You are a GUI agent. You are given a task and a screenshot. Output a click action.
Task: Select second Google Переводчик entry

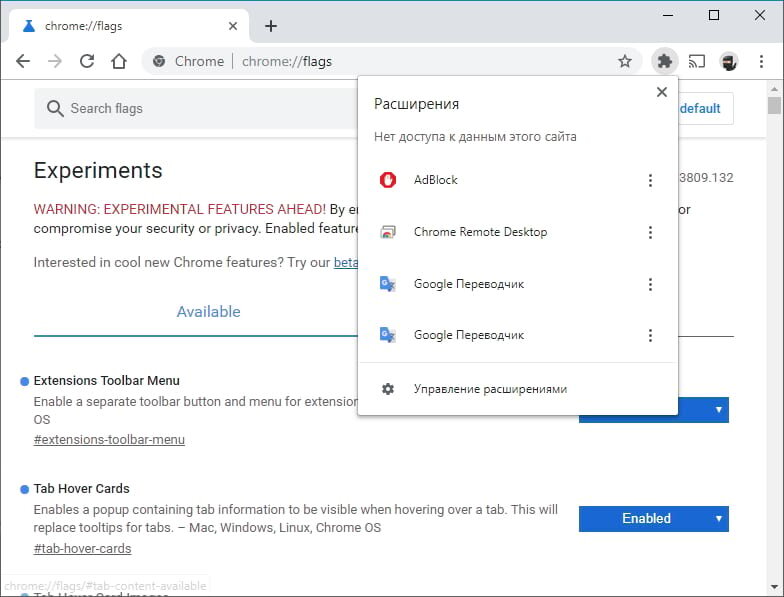click(518, 335)
